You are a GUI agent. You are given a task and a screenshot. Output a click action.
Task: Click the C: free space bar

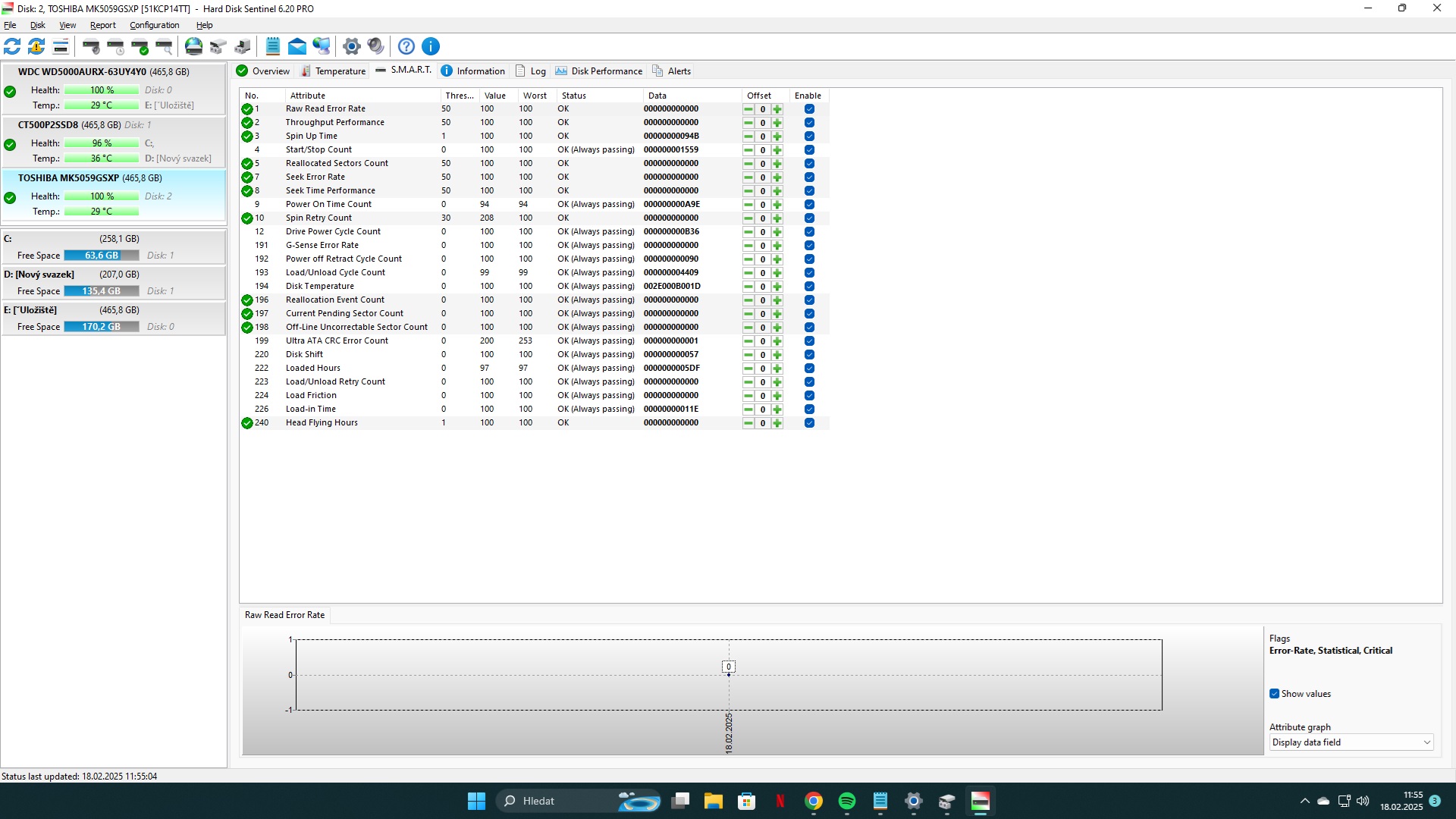[x=102, y=256]
